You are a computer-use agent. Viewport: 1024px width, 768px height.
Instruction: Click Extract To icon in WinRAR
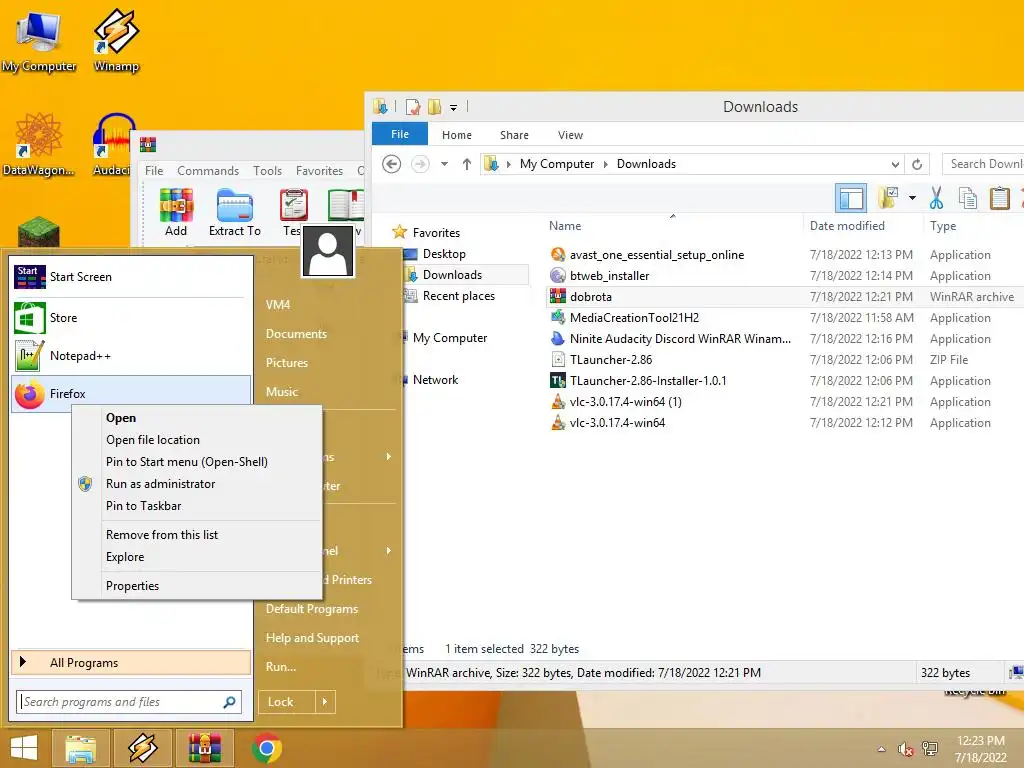234,212
